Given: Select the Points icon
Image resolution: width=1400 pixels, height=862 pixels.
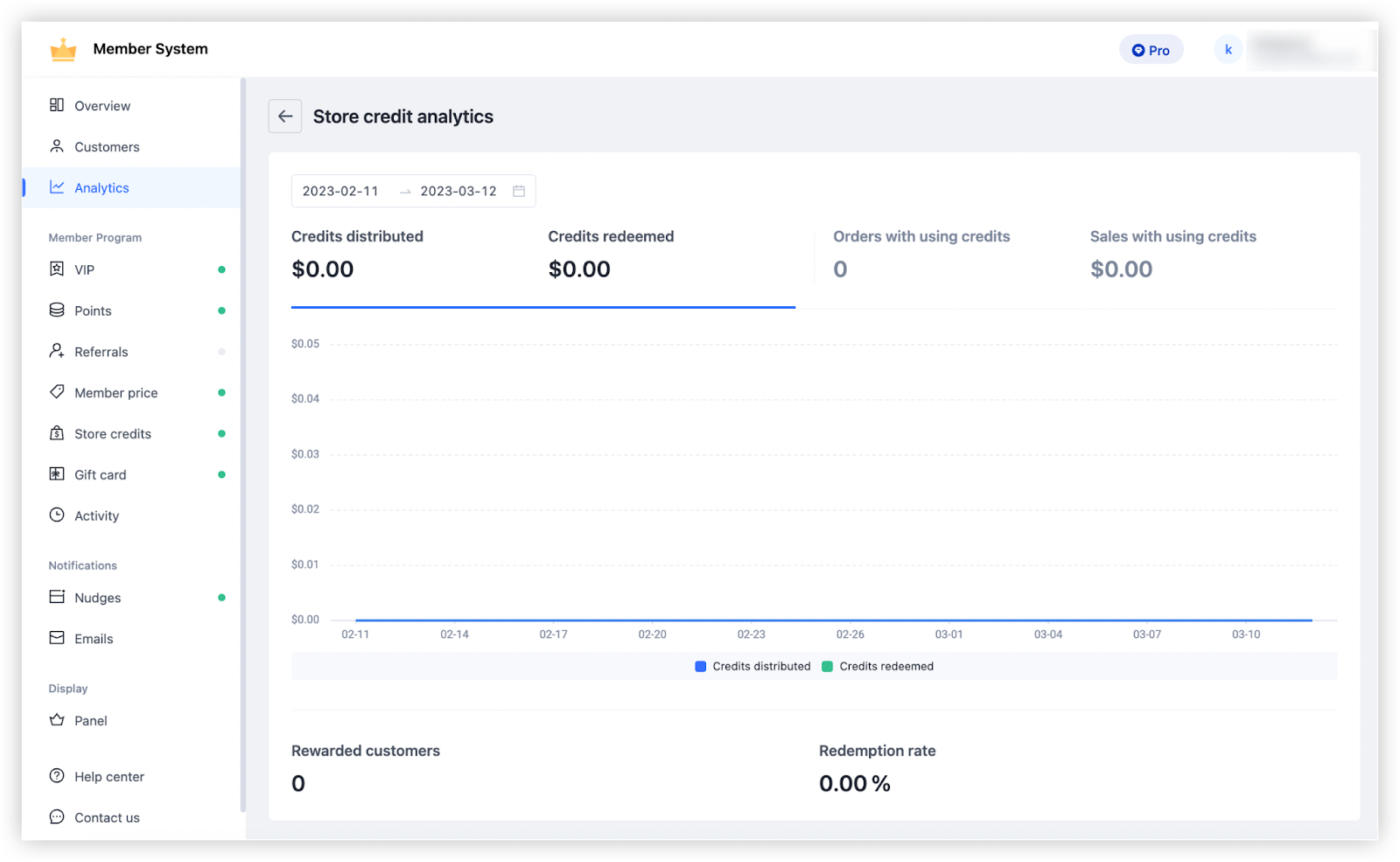Looking at the screenshot, I should pyautogui.click(x=56, y=310).
